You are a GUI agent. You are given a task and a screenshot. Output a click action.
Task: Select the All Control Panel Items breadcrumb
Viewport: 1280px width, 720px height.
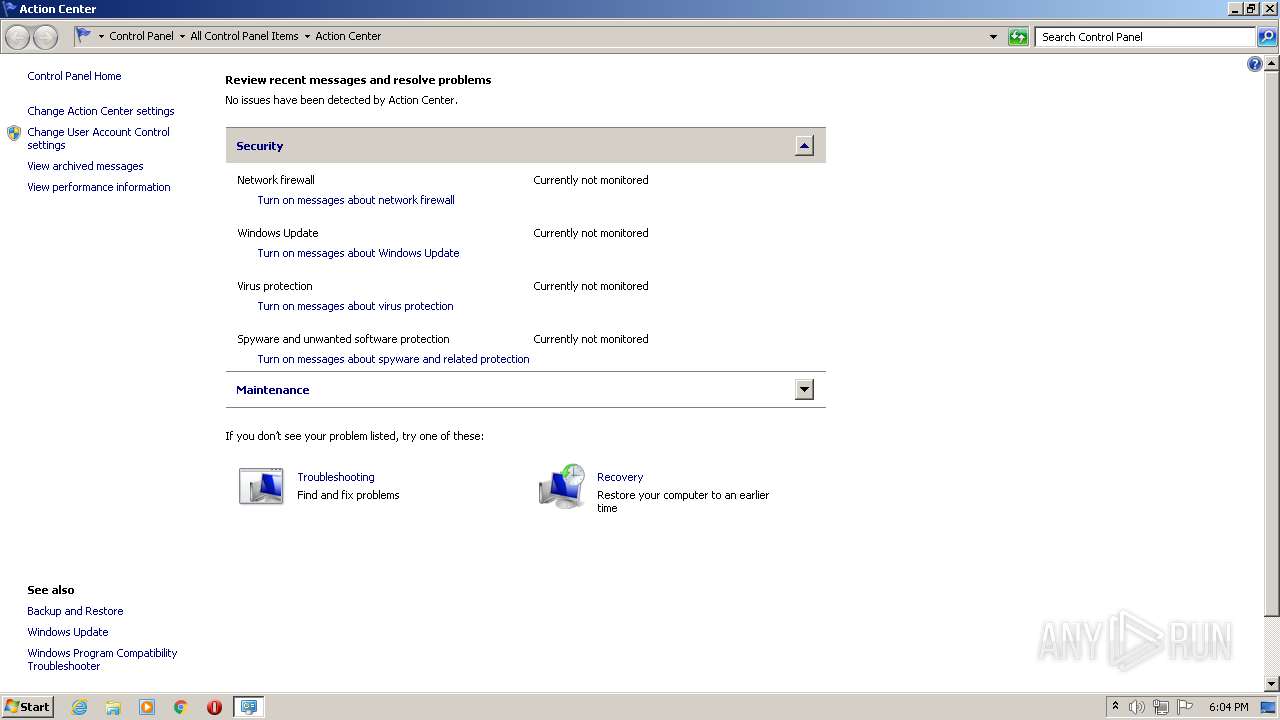(244, 36)
